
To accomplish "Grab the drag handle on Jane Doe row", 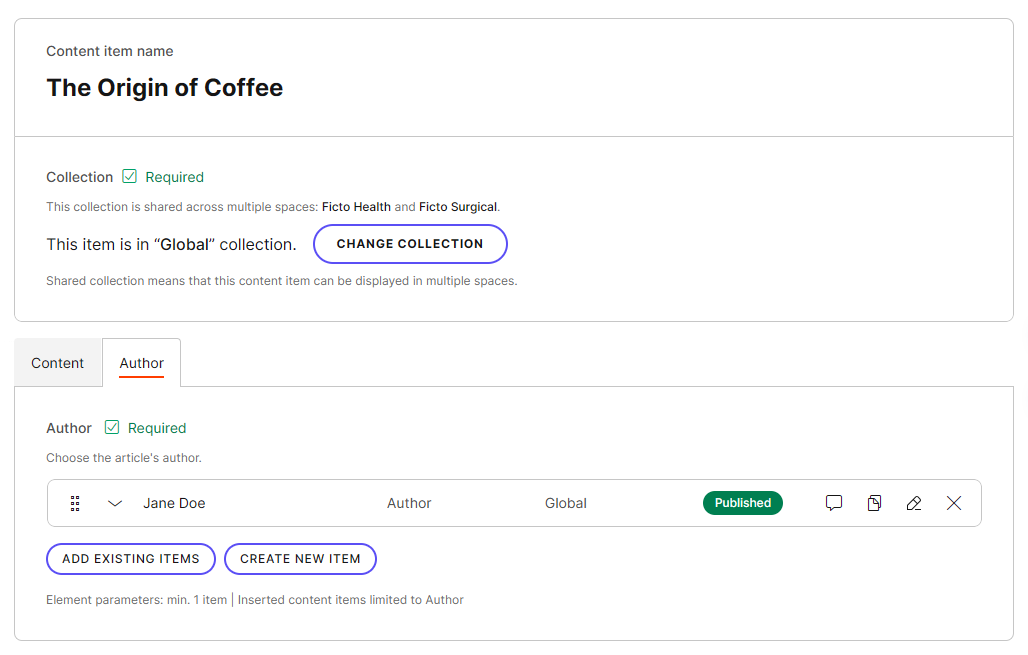I will [x=75, y=503].
